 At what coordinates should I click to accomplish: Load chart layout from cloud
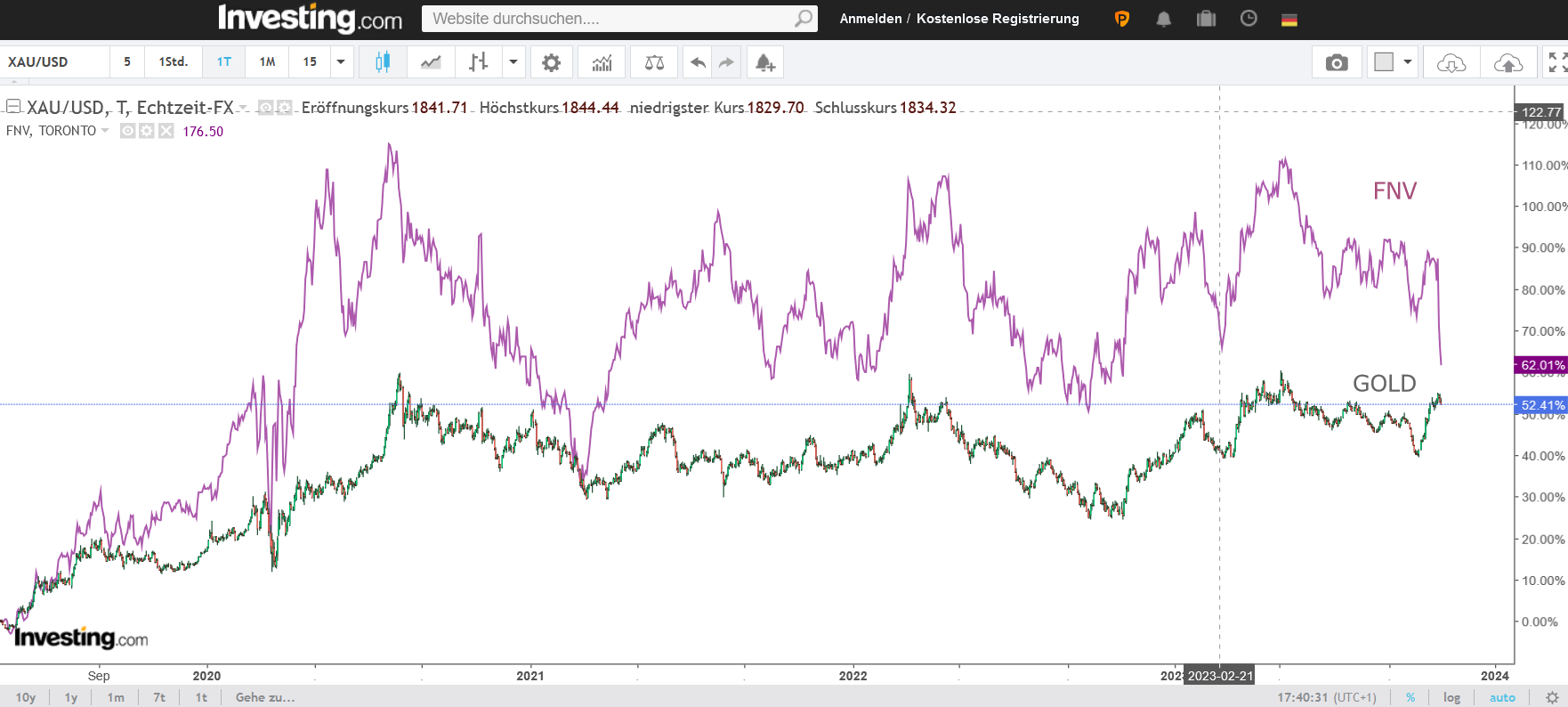coord(1451,62)
